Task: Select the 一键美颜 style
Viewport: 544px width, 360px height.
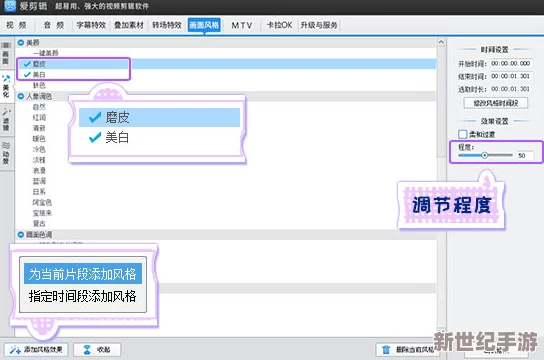Action: (x=45, y=53)
